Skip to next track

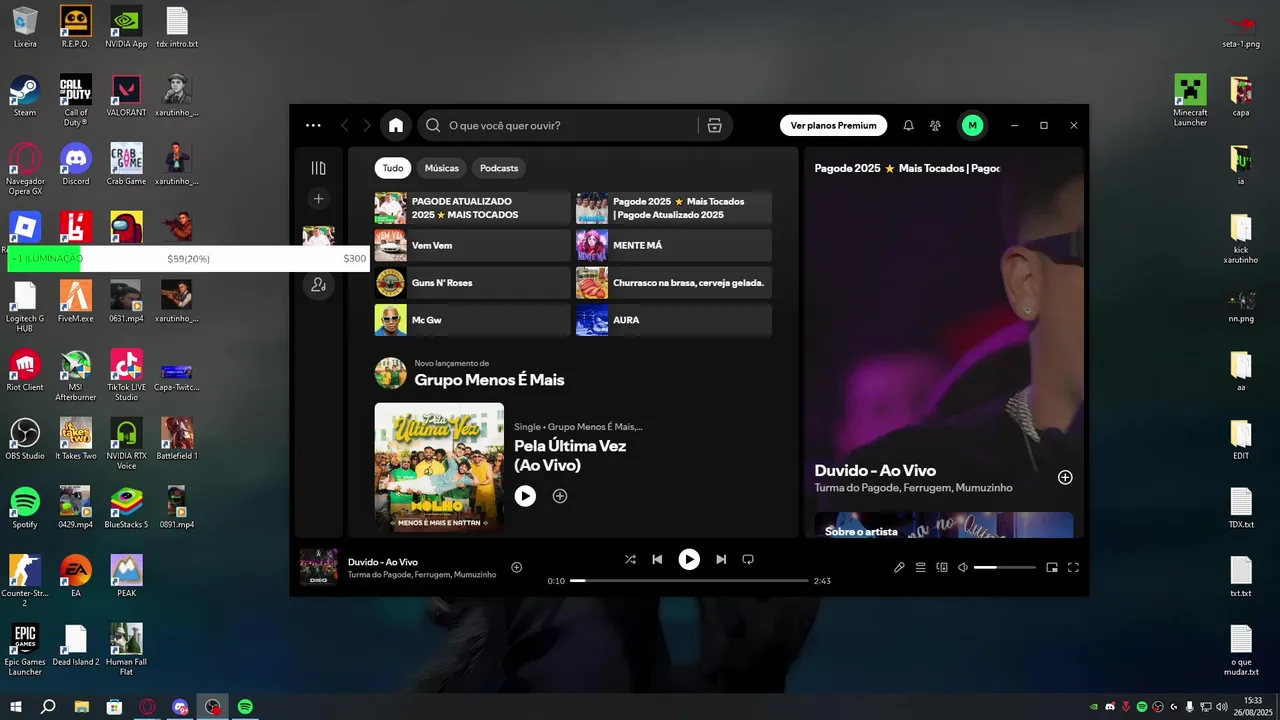point(721,559)
